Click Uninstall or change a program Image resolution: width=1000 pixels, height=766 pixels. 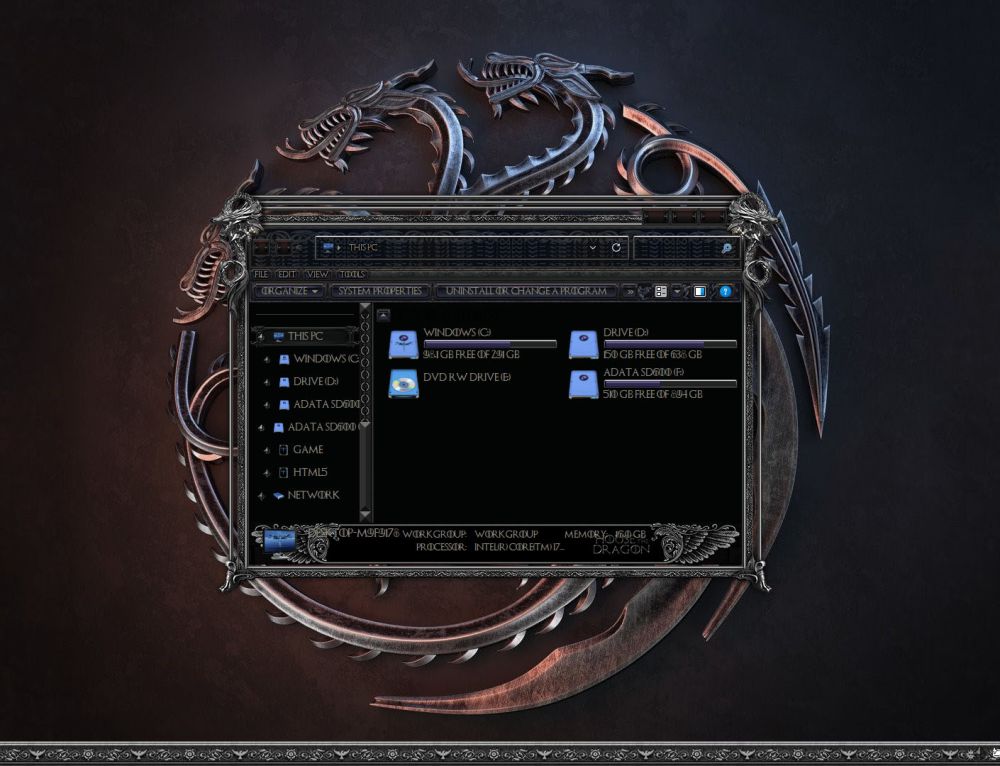tap(527, 290)
